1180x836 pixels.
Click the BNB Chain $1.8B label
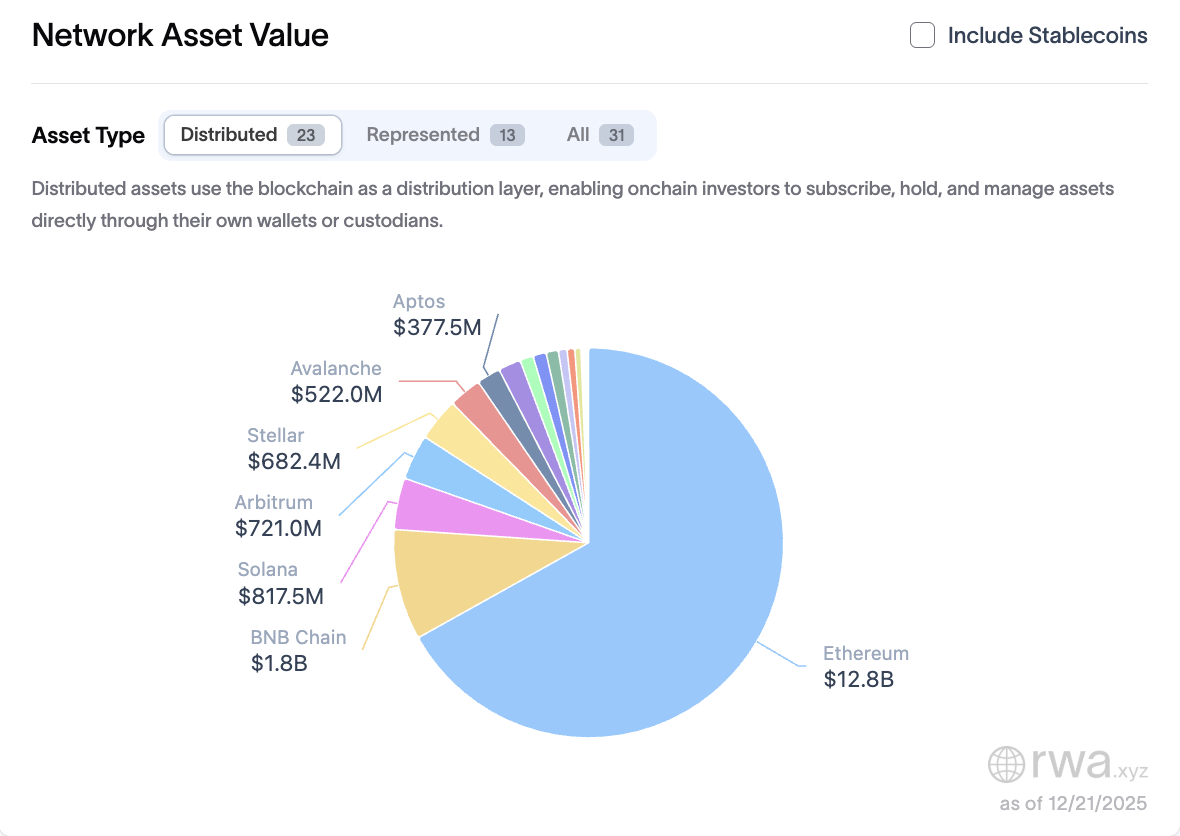point(298,650)
